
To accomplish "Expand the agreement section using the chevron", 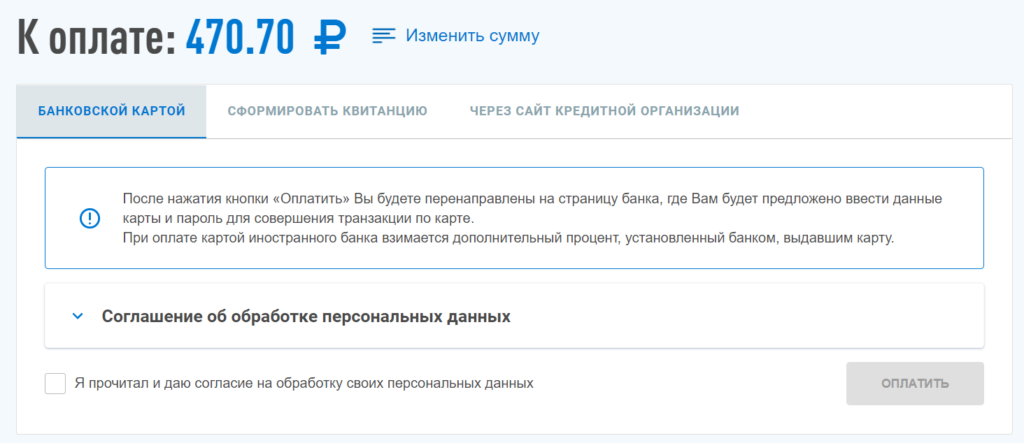I will pos(77,316).
